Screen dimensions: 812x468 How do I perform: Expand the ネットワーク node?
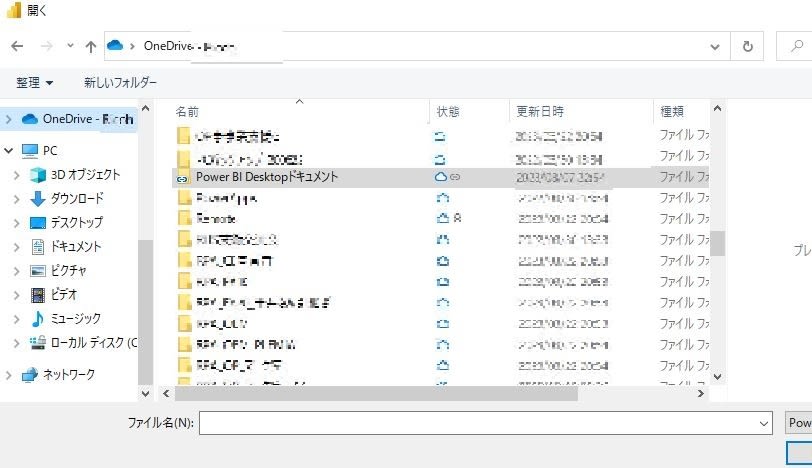[x=9, y=375]
